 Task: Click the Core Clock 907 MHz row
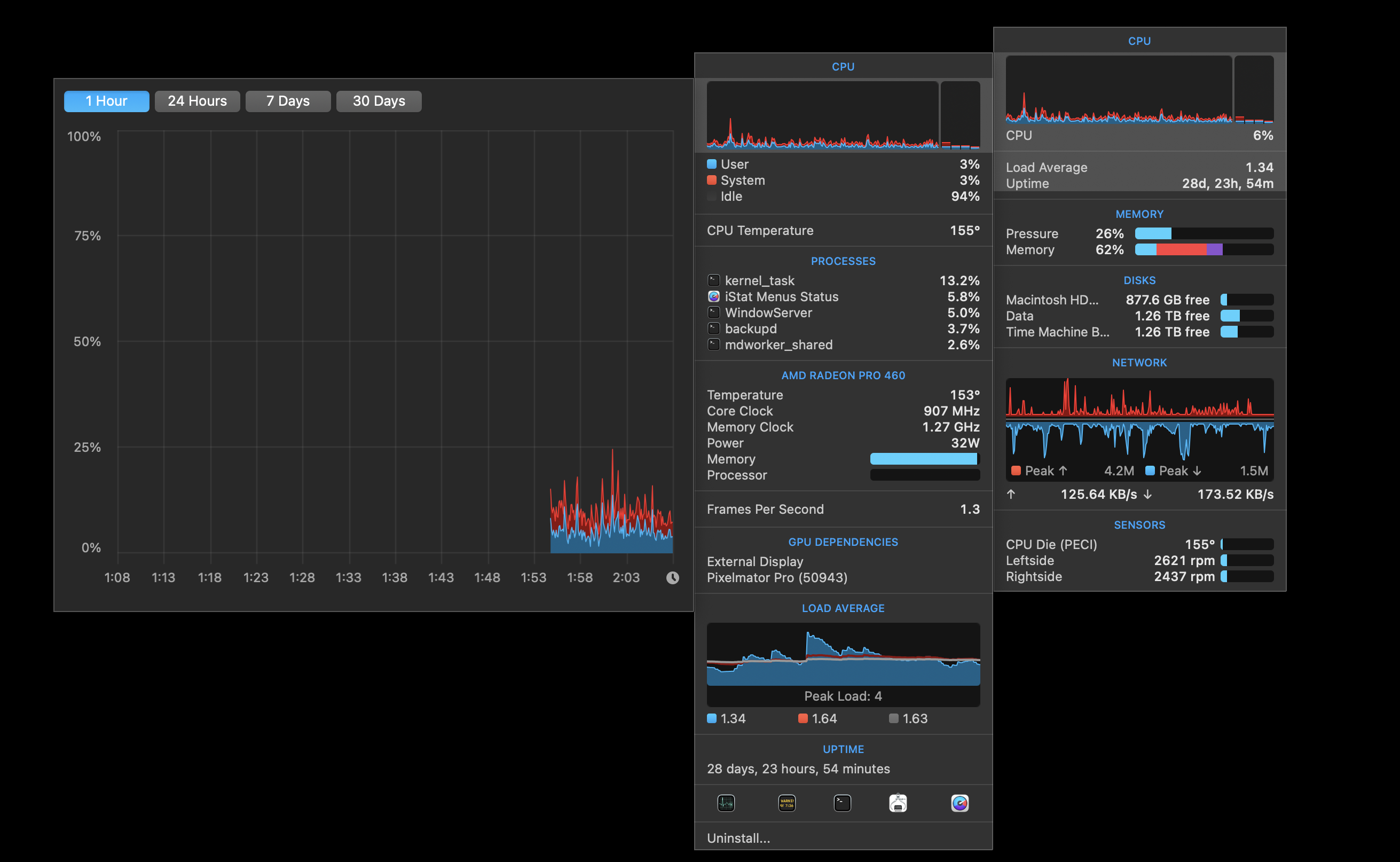tap(843, 411)
